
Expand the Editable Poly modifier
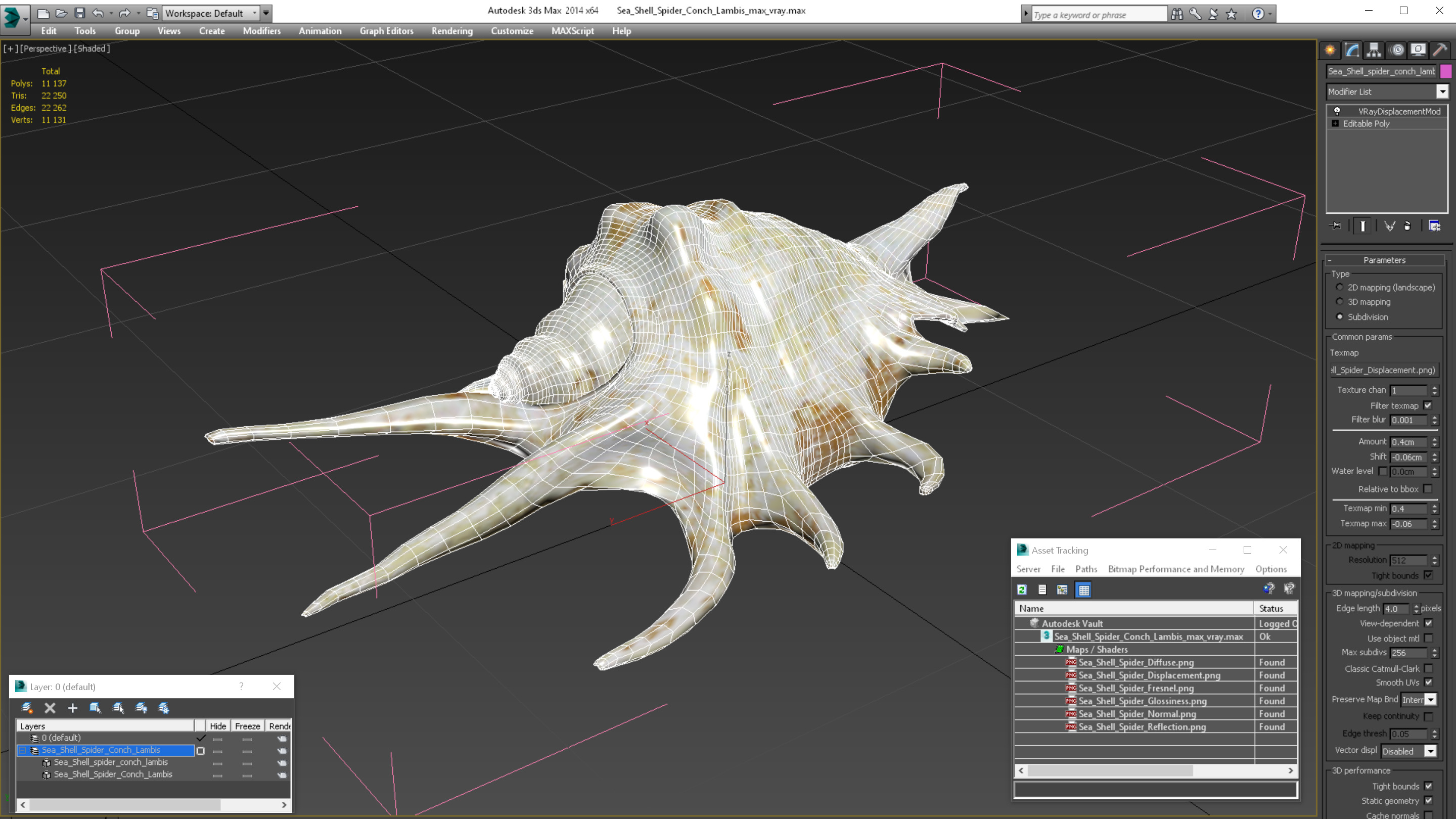pyautogui.click(x=1335, y=123)
